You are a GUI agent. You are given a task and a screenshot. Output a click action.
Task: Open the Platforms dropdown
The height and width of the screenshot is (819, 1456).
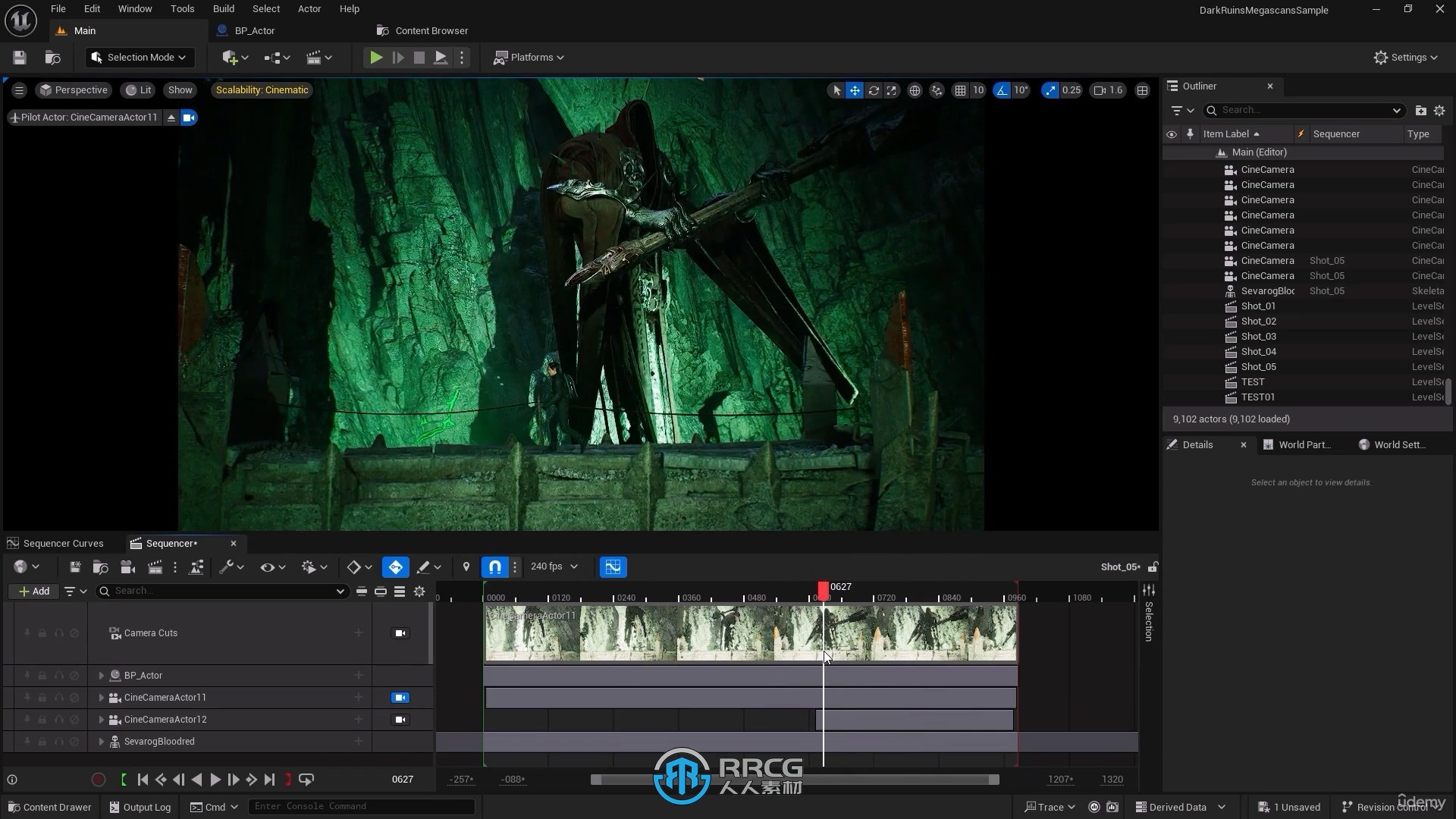pyautogui.click(x=529, y=58)
